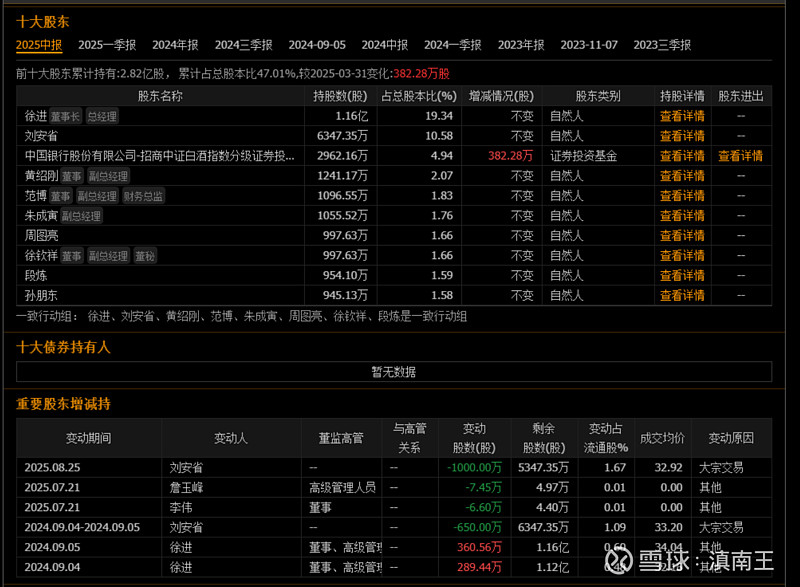Click the 董秘 tag beside 徐钦祥
Viewport: 800px width, 587px height.
pyautogui.click(x=145, y=256)
